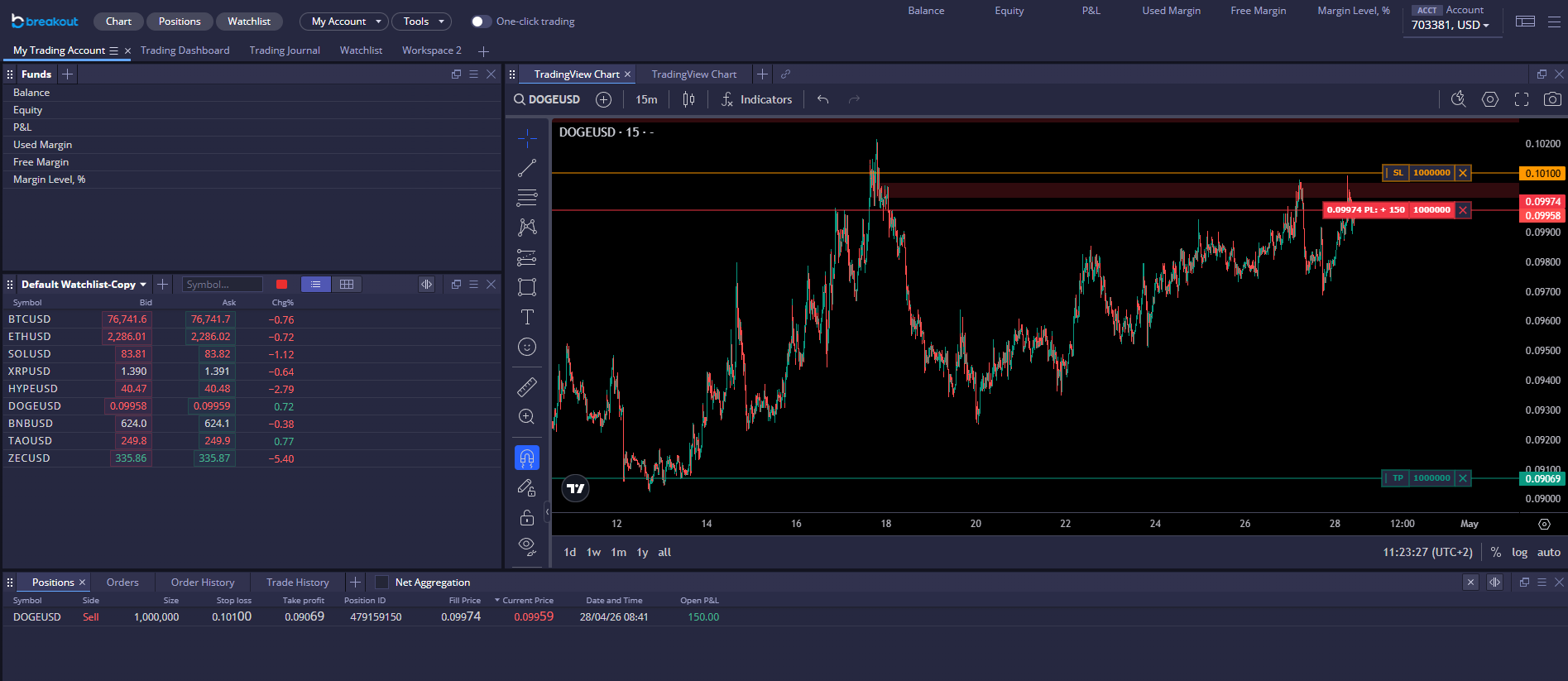Click the red square watchlist color button

pyautogui.click(x=281, y=285)
